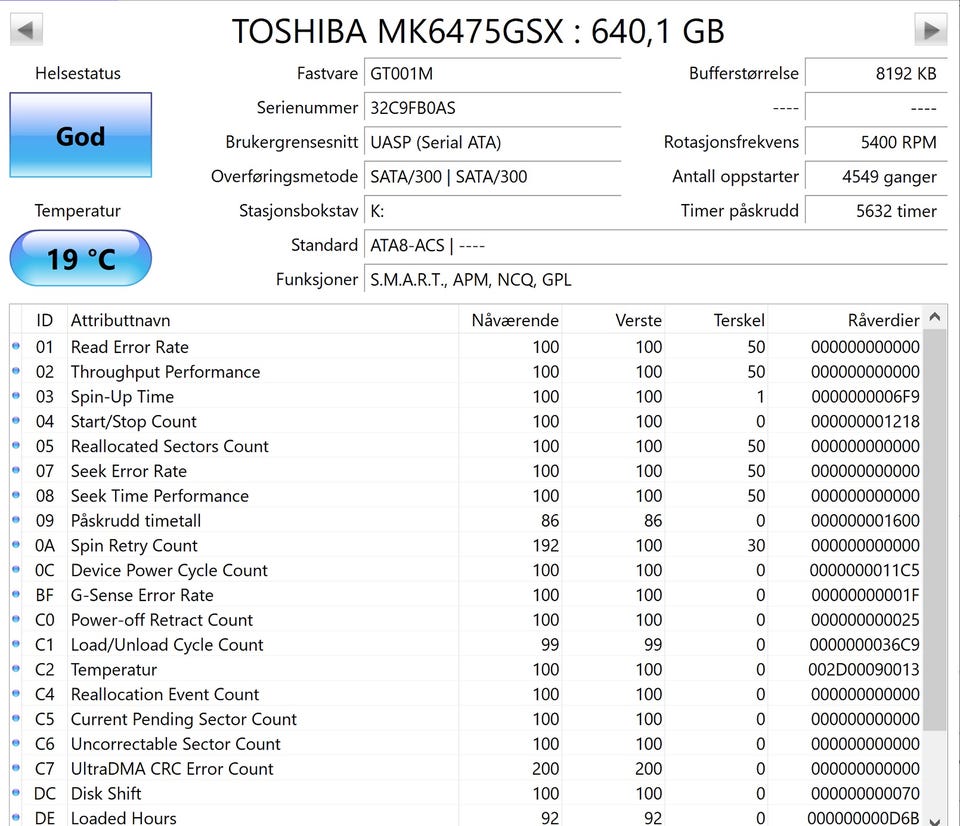Image resolution: width=960 pixels, height=826 pixels.
Task: Click the Attributtnavn column header
Action: 120,320
